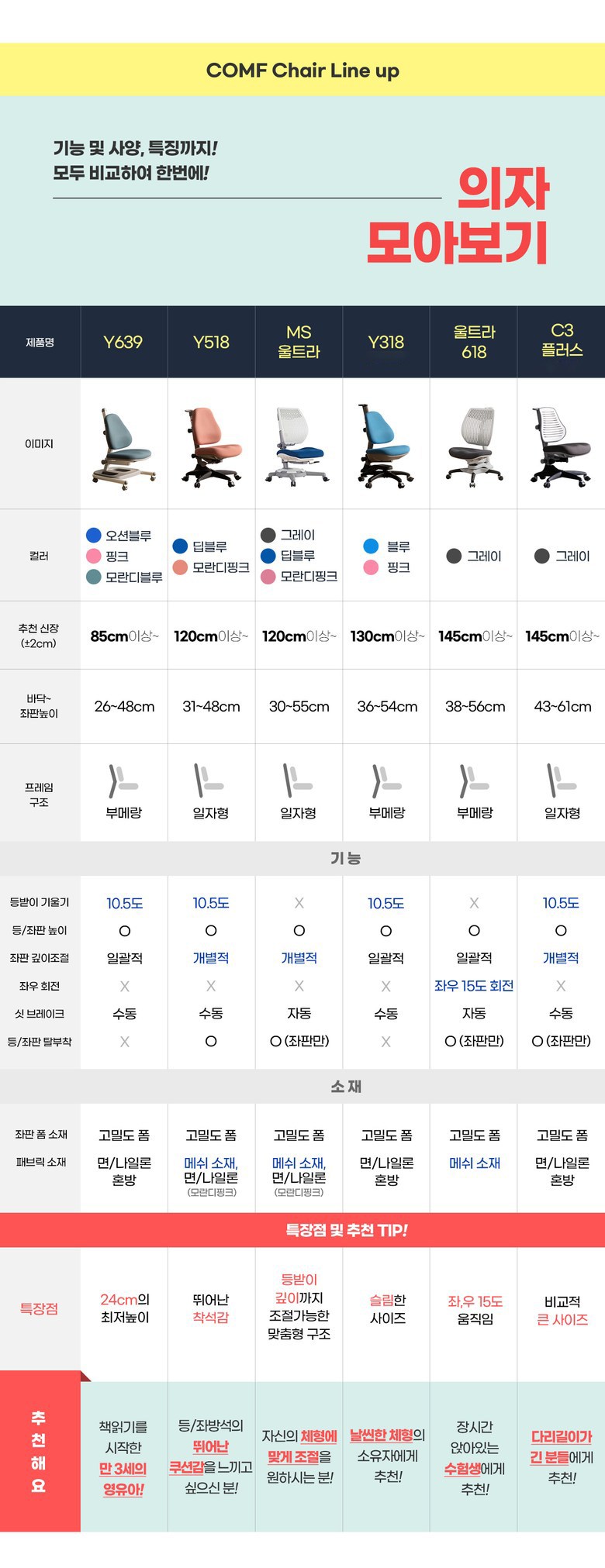Screen dimensions: 605x1568
Task: Click the 추천해요 red label
Action: click(40, 1452)
